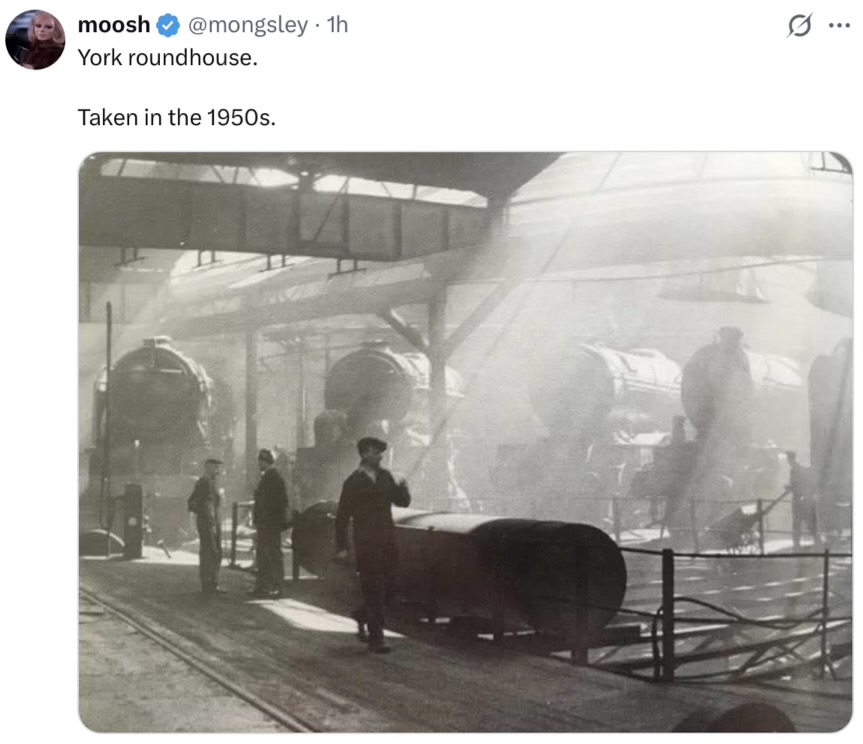863x744 pixels.
Task: Select the text "York roundhouse."
Action: (x=167, y=58)
